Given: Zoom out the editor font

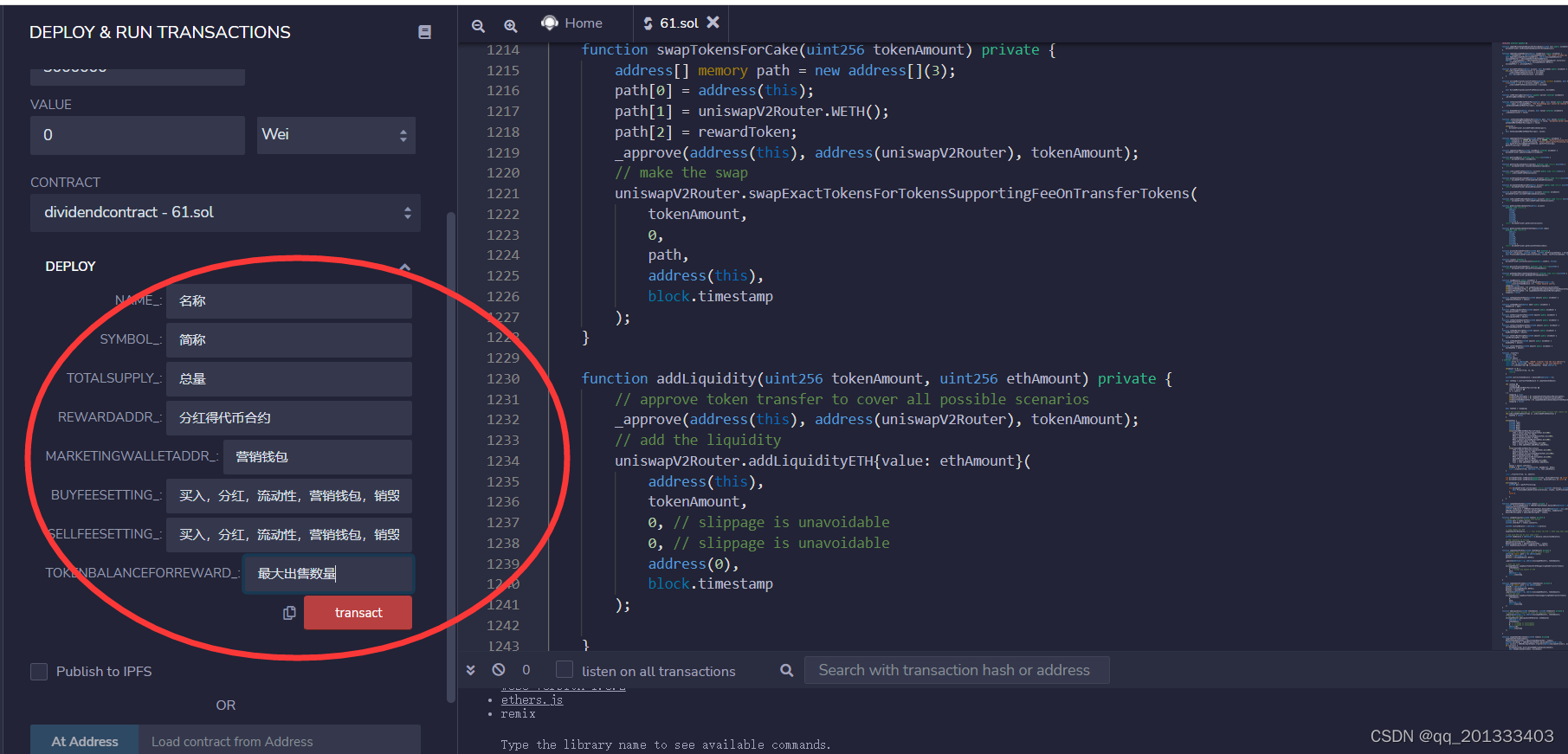Looking at the screenshot, I should tap(478, 26).
